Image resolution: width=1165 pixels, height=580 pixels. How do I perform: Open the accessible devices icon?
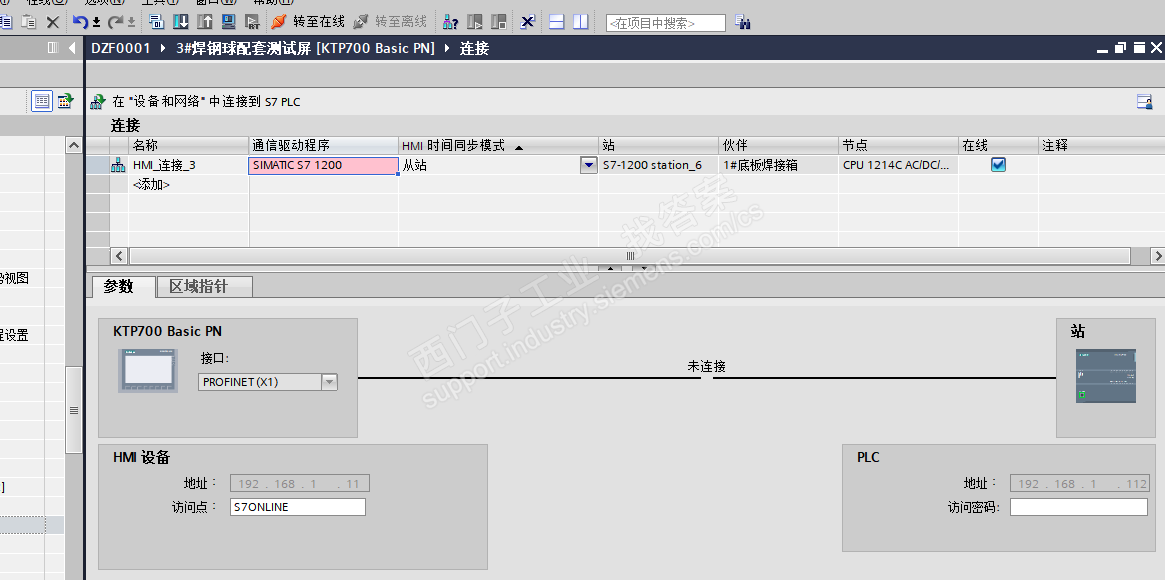[450, 22]
